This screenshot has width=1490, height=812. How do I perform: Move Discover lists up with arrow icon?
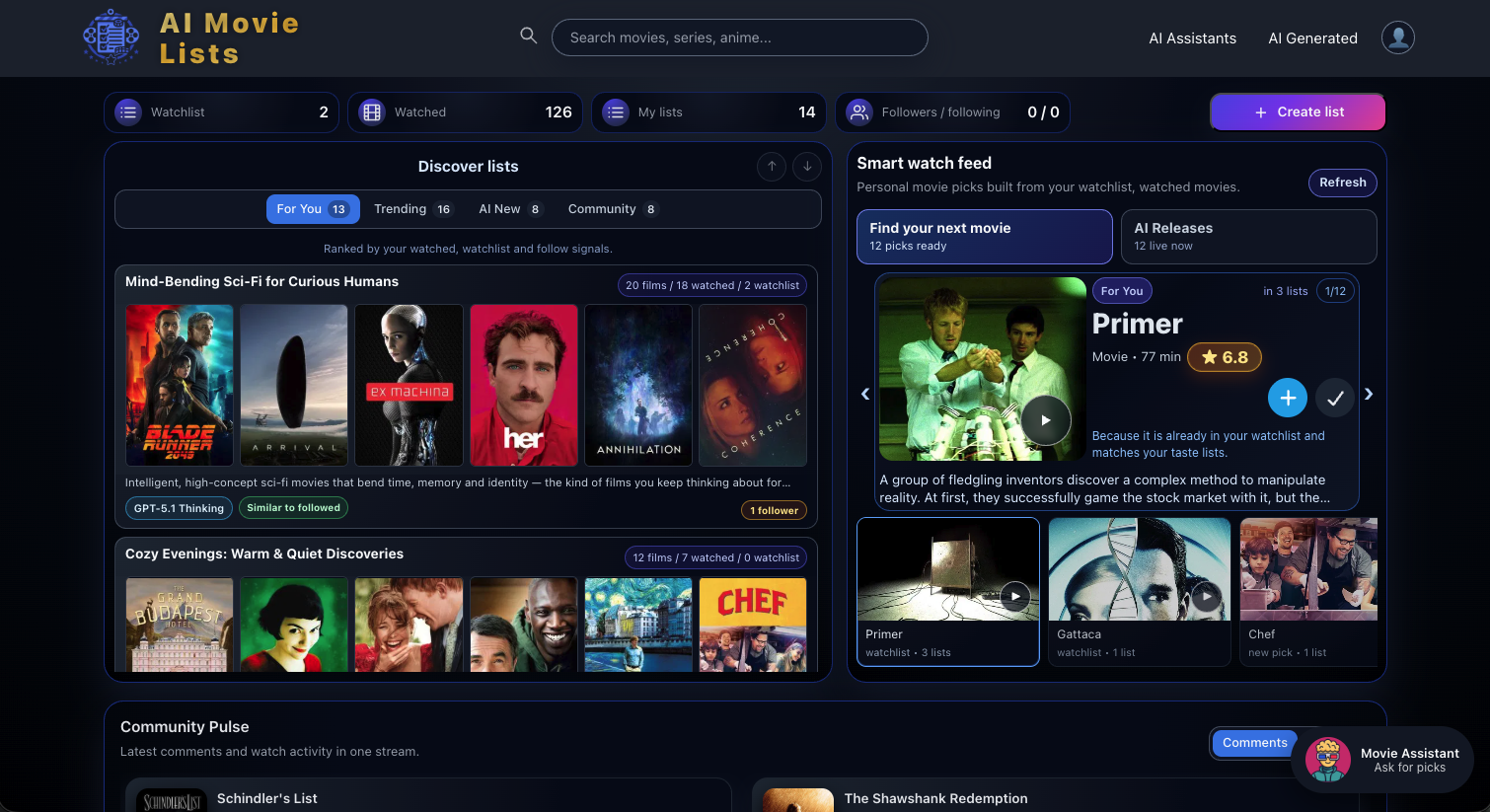tap(772, 167)
